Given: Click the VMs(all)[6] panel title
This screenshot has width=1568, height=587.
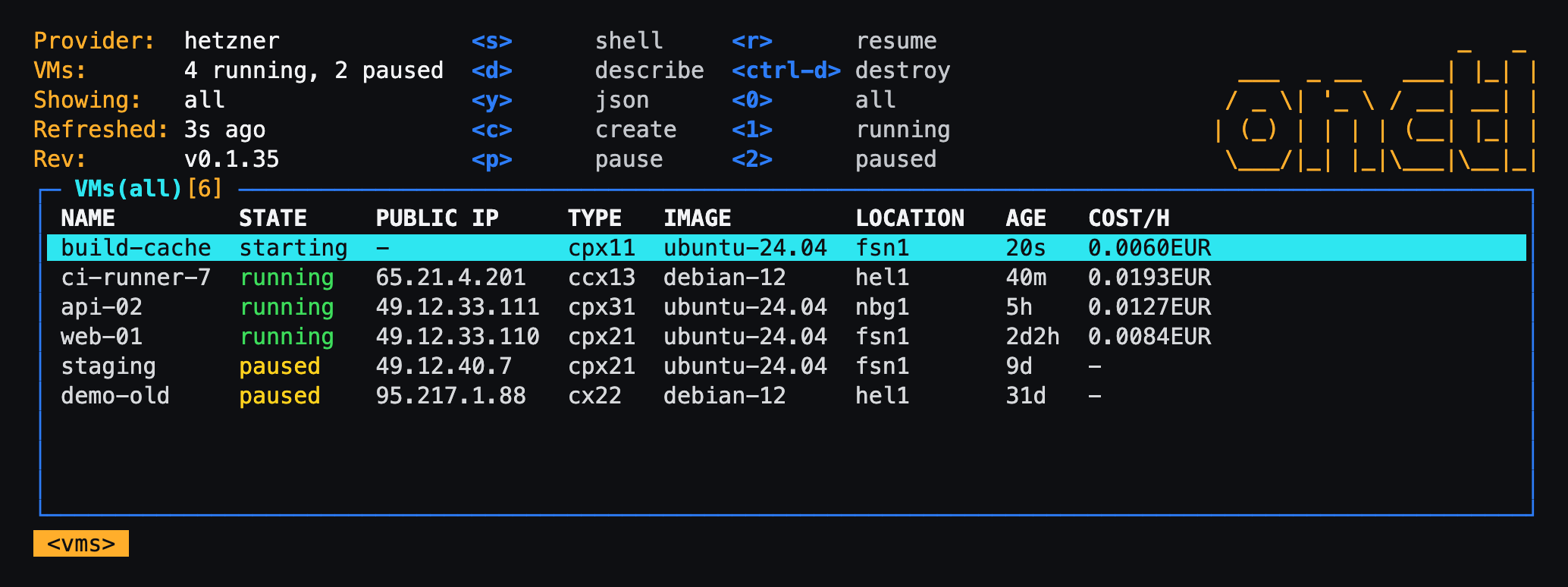Looking at the screenshot, I should tap(149, 189).
